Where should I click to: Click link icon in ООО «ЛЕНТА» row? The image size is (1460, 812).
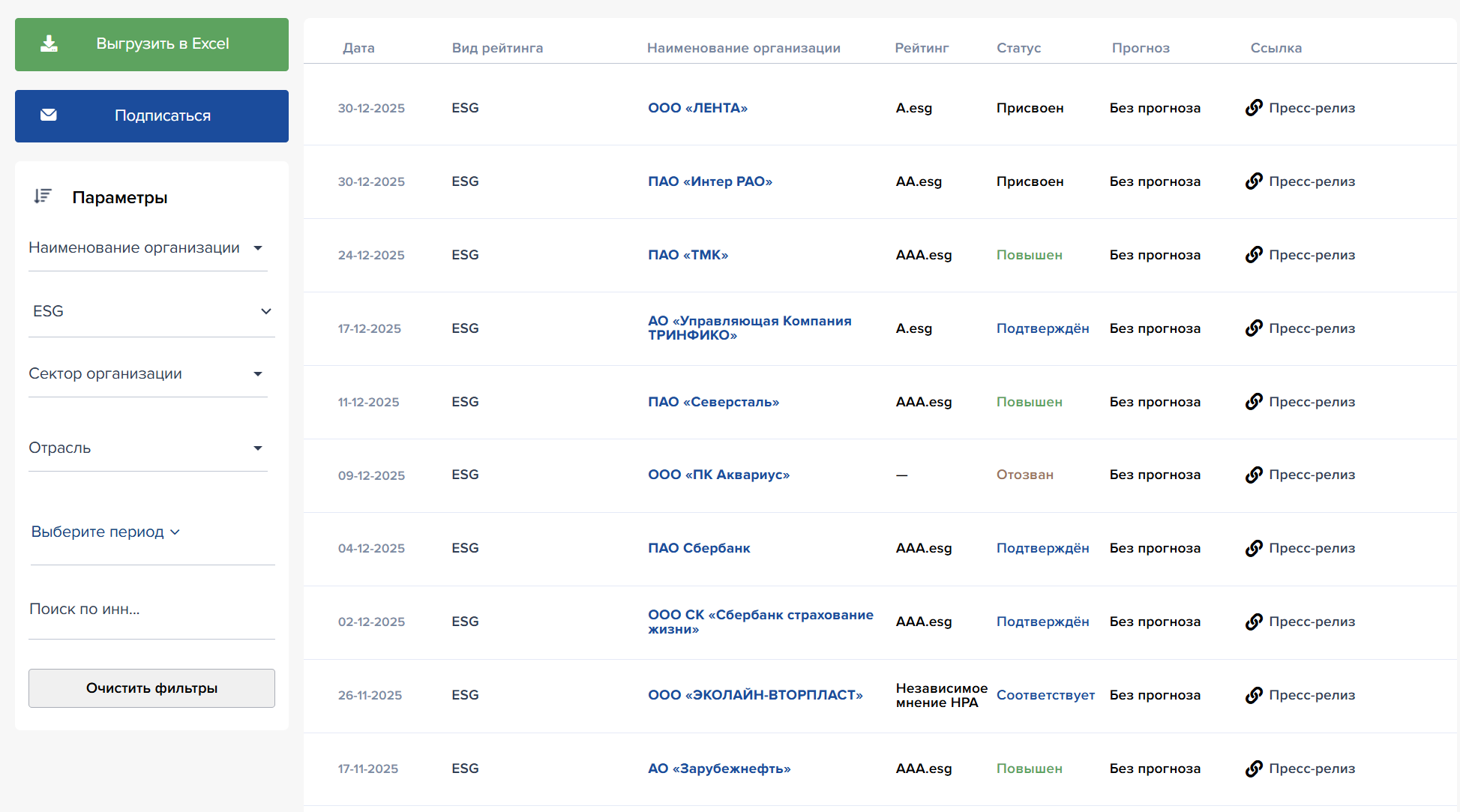point(1254,108)
